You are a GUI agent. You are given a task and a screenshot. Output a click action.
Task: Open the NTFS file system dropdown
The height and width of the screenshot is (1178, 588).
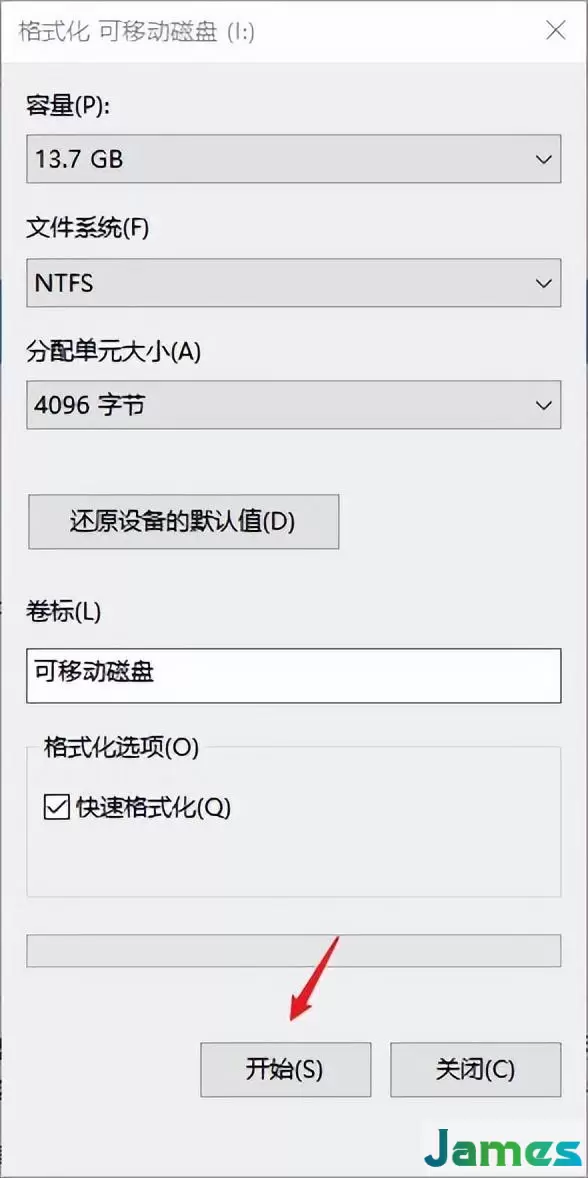pyautogui.click(x=294, y=282)
